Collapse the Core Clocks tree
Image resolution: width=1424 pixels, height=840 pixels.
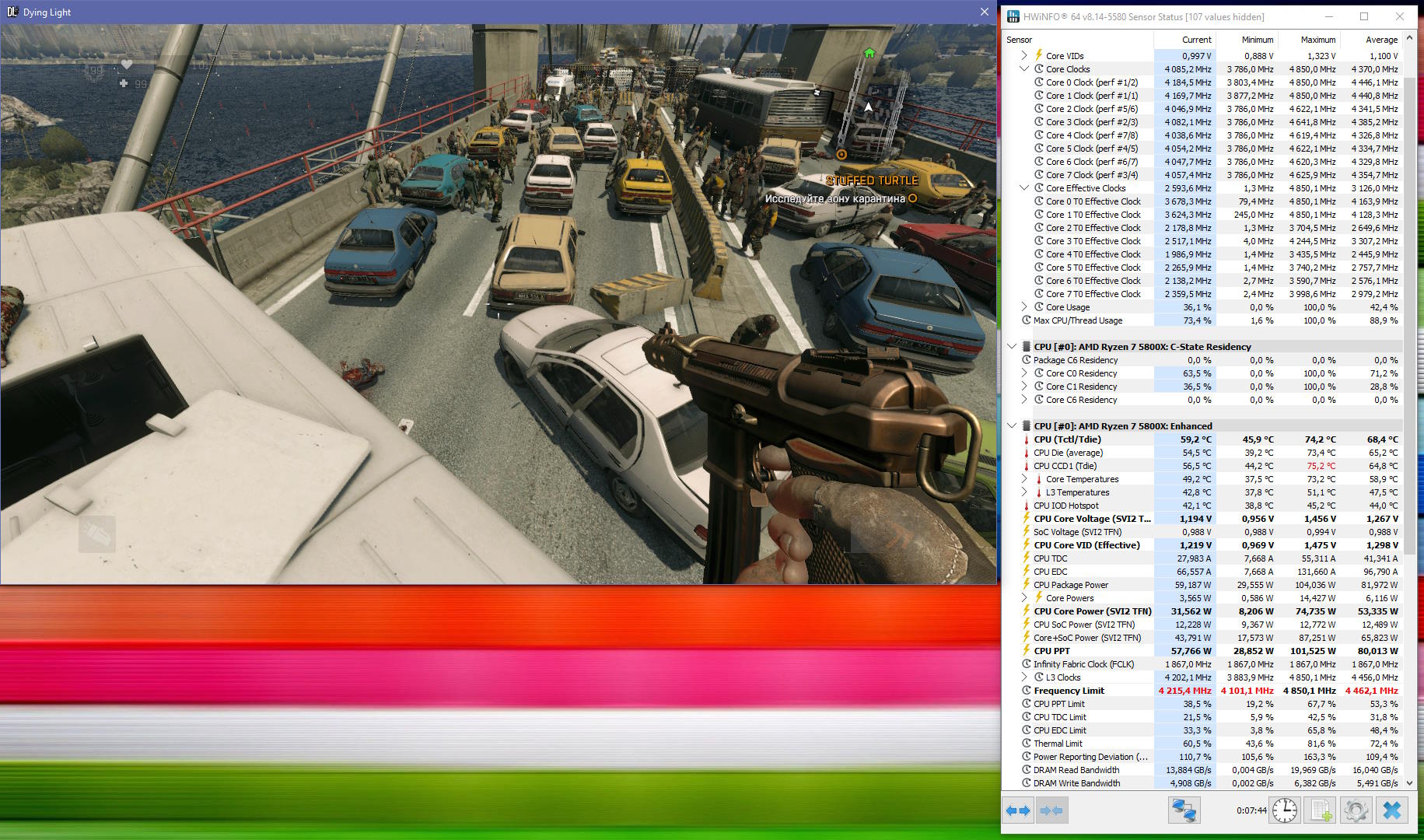[1024, 69]
